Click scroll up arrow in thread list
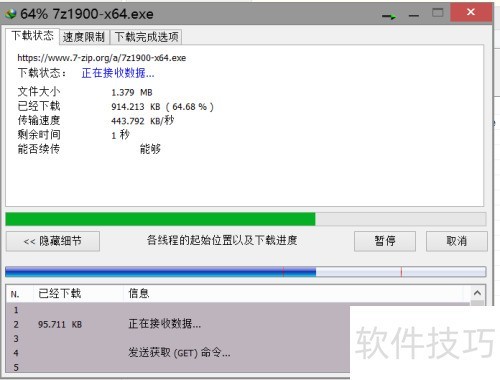Viewport: 500px width, 380px height. (x=477, y=293)
